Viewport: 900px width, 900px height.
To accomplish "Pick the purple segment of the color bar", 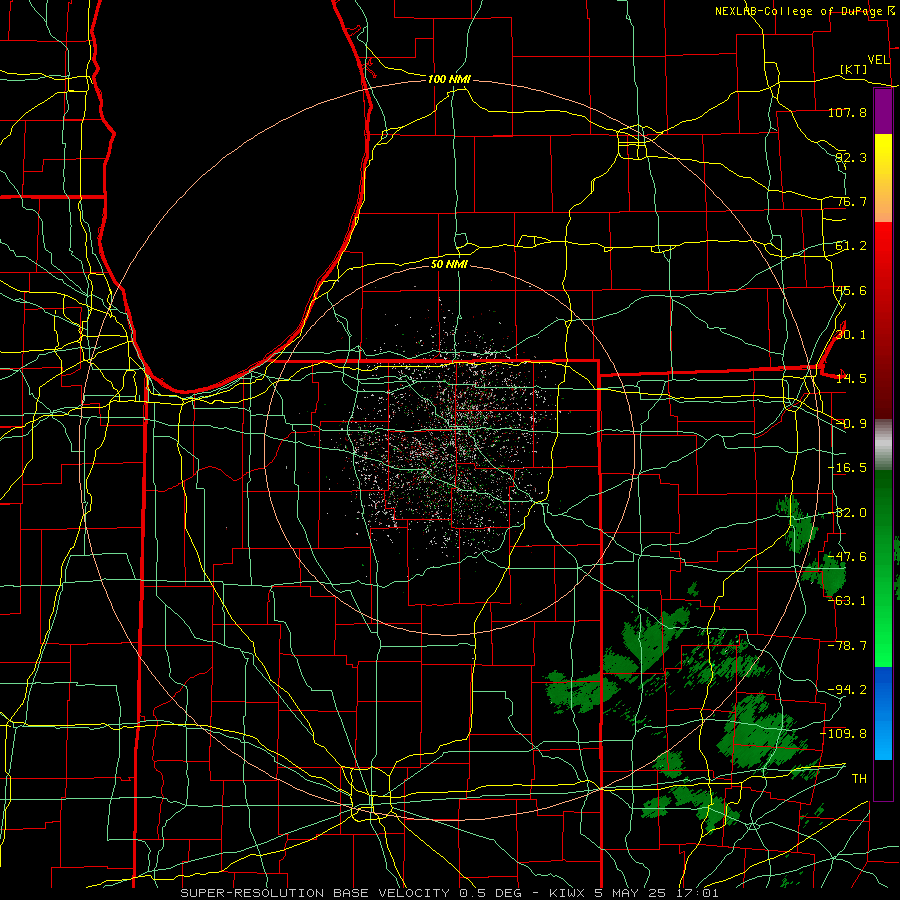I will 883,112.
